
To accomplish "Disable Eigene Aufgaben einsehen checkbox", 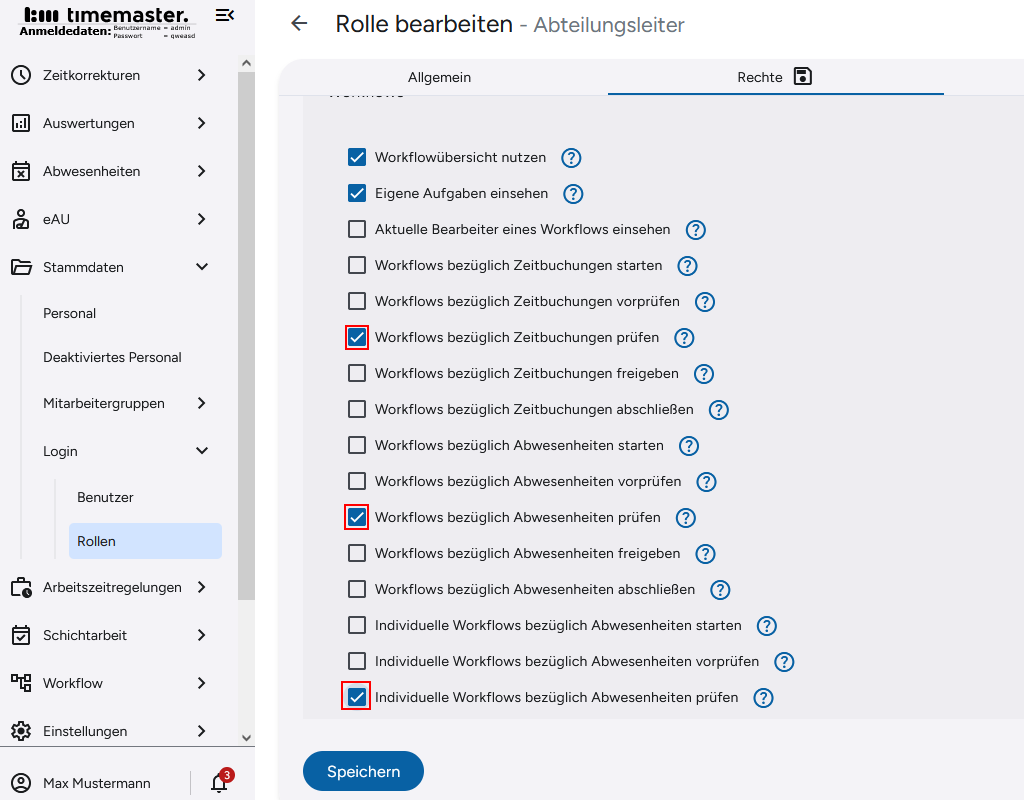I will click(x=357, y=193).
